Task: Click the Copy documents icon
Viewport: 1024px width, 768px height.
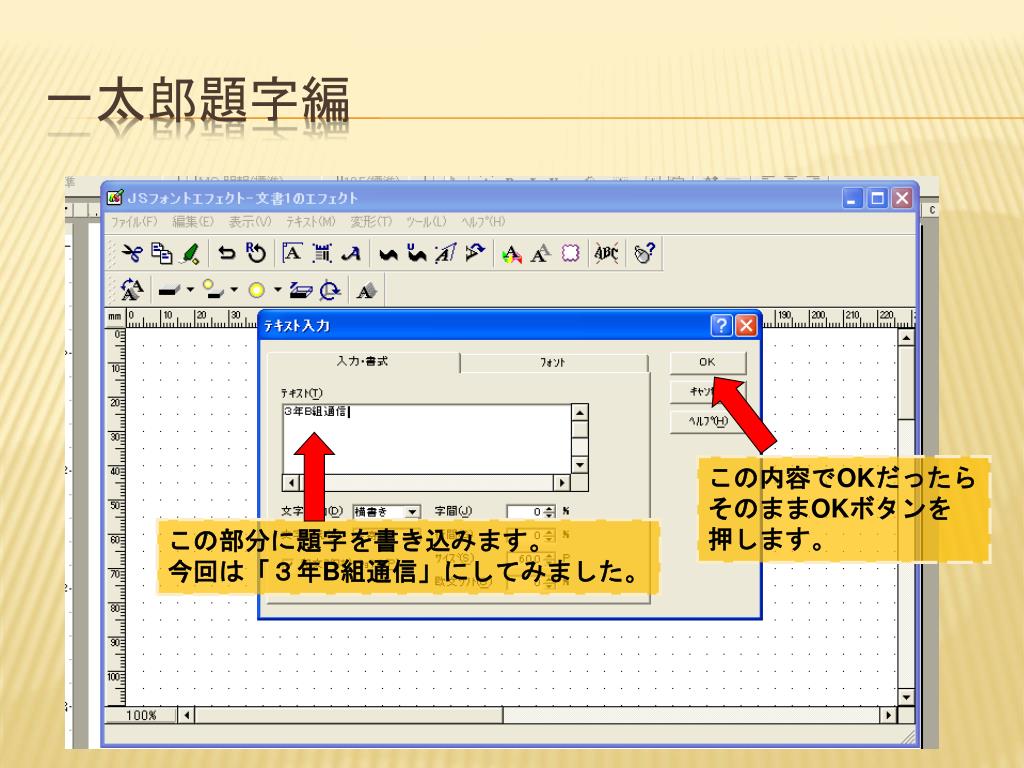Action: [161, 253]
